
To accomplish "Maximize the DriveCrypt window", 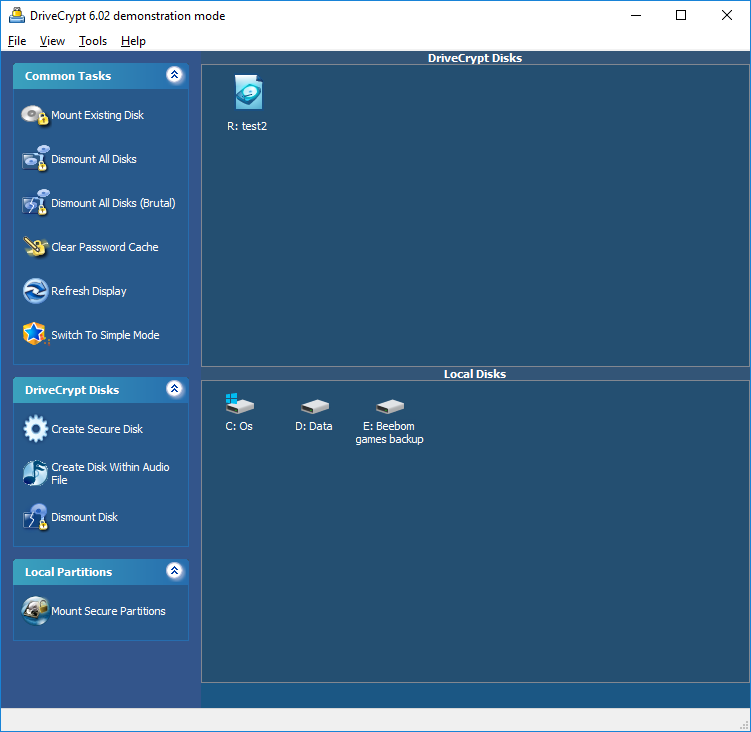I will point(681,15).
